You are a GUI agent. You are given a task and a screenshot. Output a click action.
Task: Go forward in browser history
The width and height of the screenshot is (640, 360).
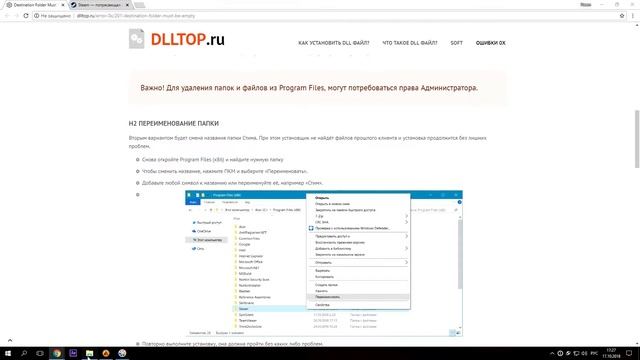(16, 16)
